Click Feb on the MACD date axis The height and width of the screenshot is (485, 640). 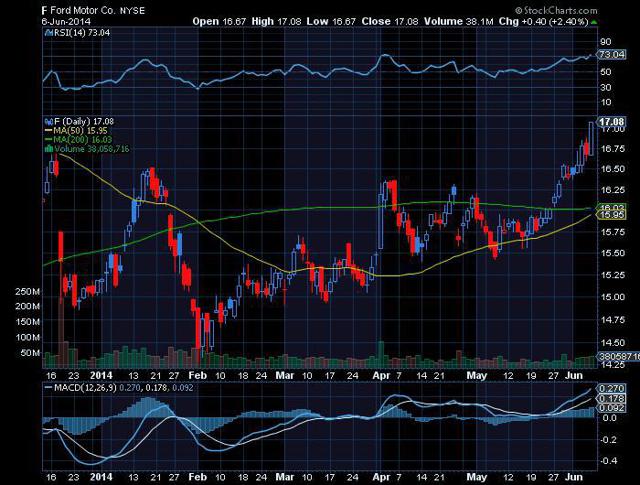[198, 477]
